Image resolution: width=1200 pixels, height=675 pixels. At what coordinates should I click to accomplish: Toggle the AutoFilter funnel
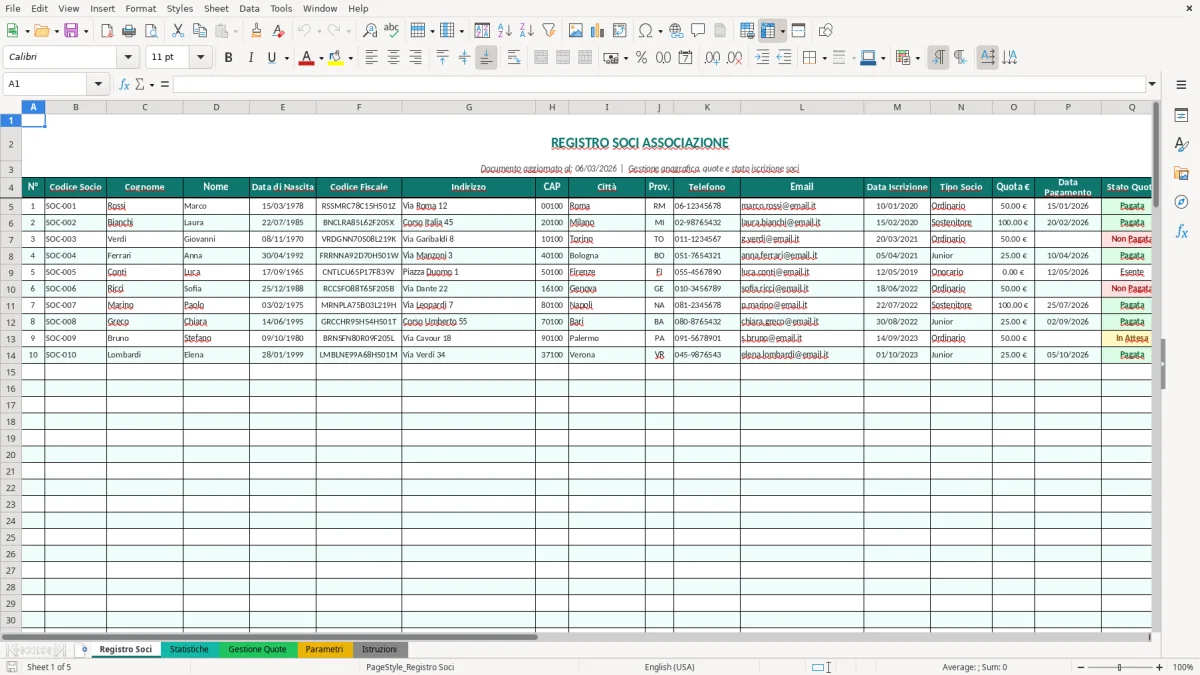click(x=549, y=31)
